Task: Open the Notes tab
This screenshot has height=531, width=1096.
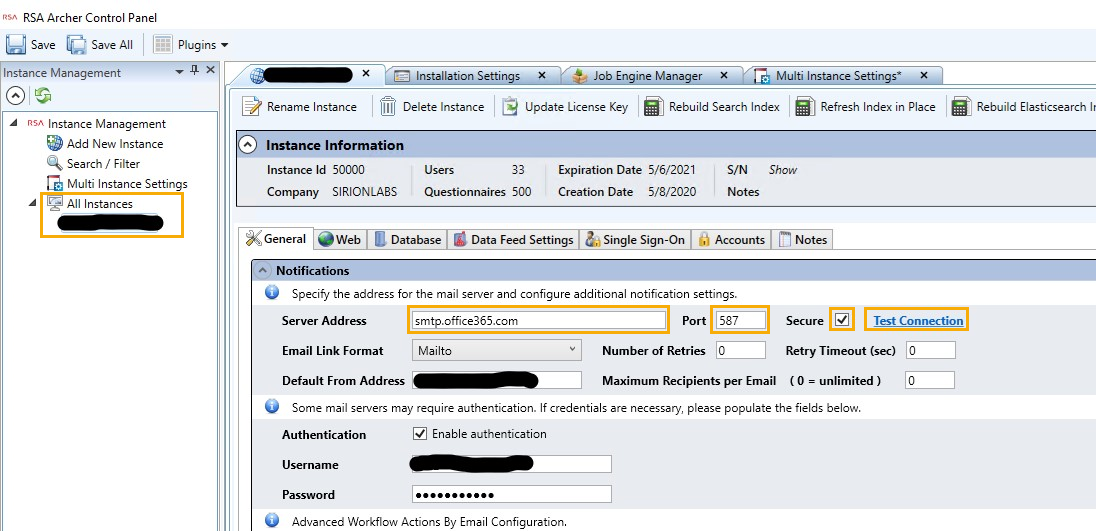Action: point(802,240)
